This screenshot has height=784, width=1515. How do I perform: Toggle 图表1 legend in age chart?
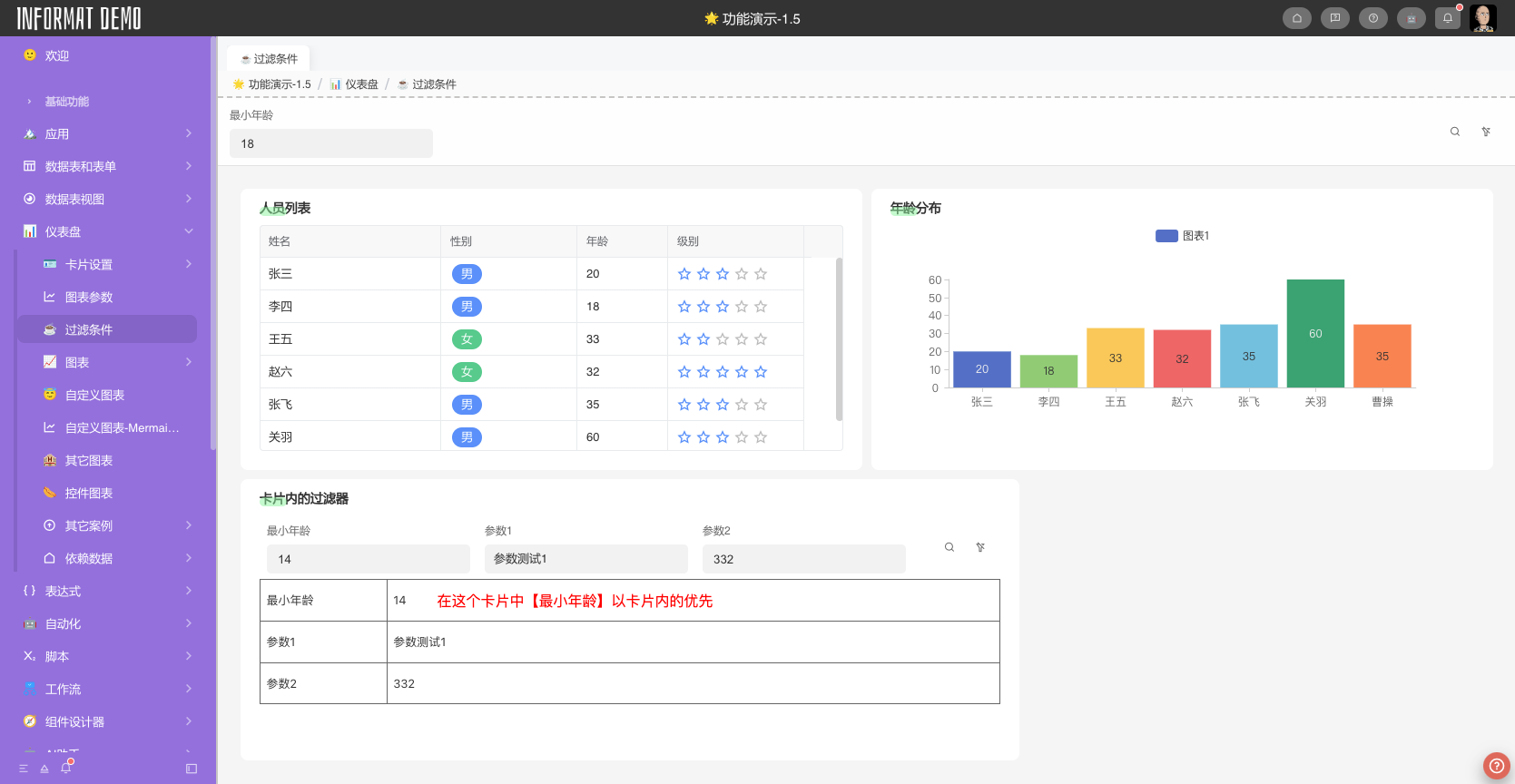pos(1181,236)
